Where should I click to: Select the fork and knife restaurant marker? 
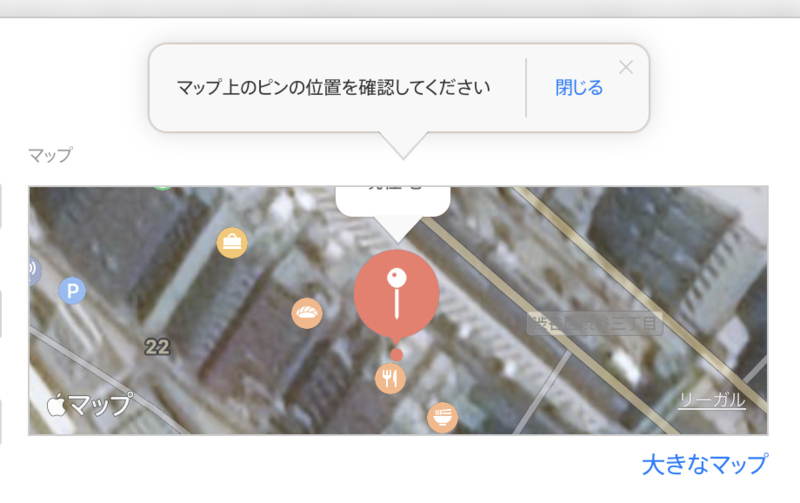point(390,379)
